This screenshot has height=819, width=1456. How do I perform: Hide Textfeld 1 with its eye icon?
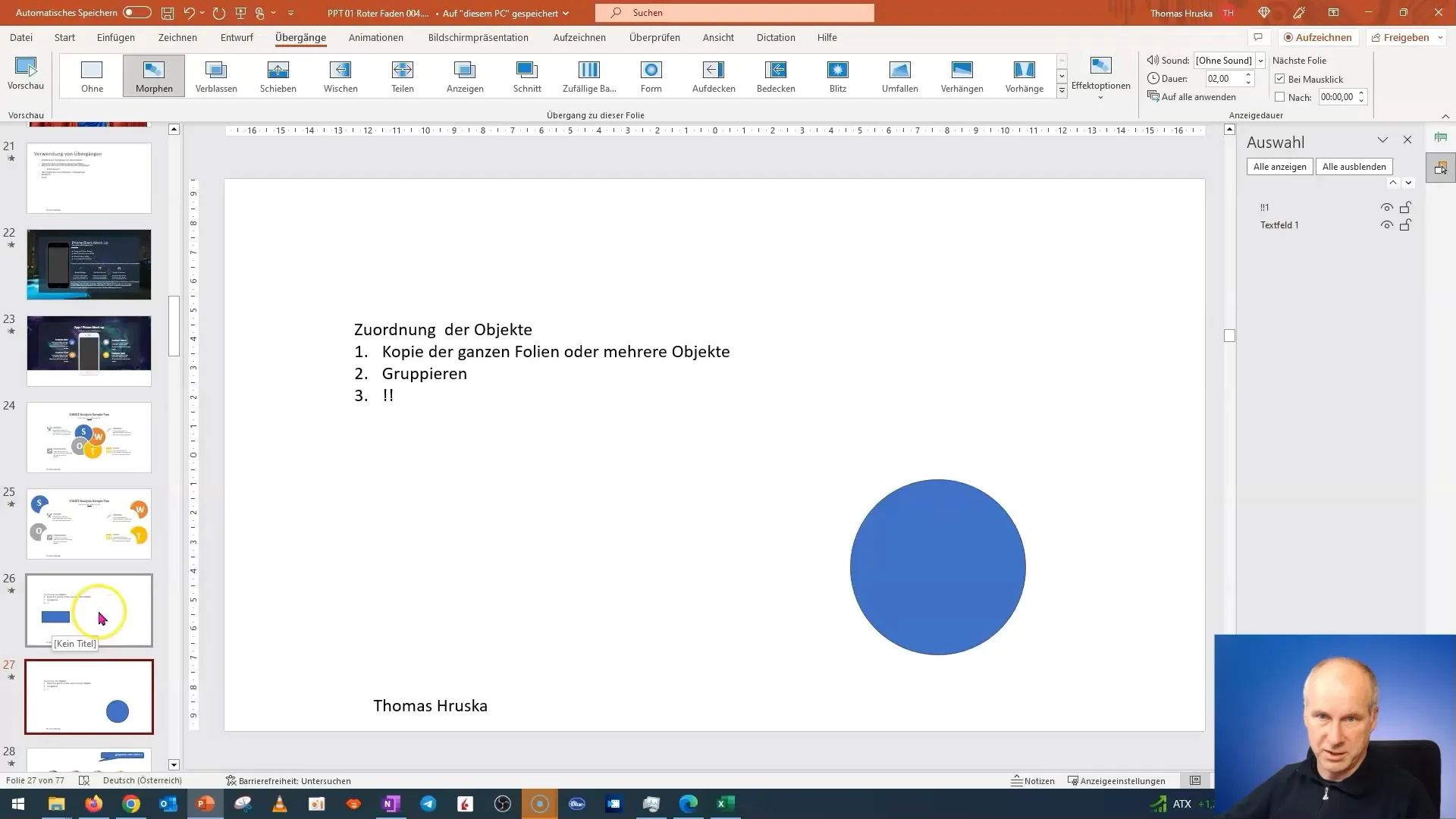pyautogui.click(x=1386, y=225)
